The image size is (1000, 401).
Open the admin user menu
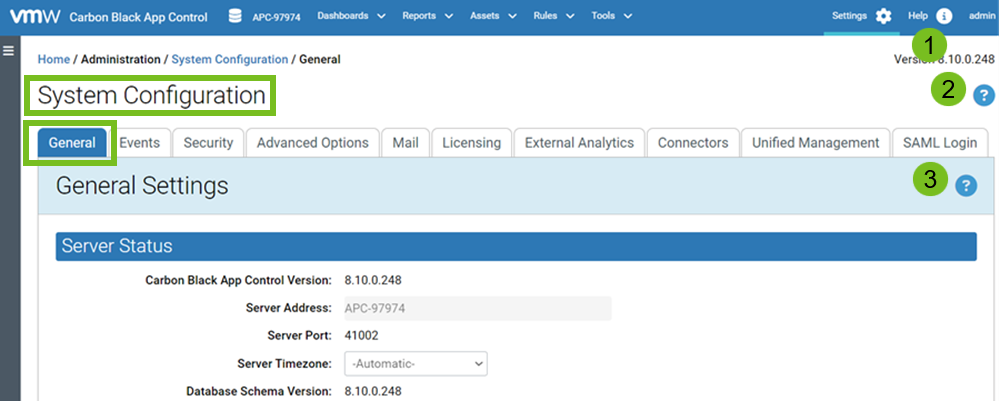tap(982, 16)
